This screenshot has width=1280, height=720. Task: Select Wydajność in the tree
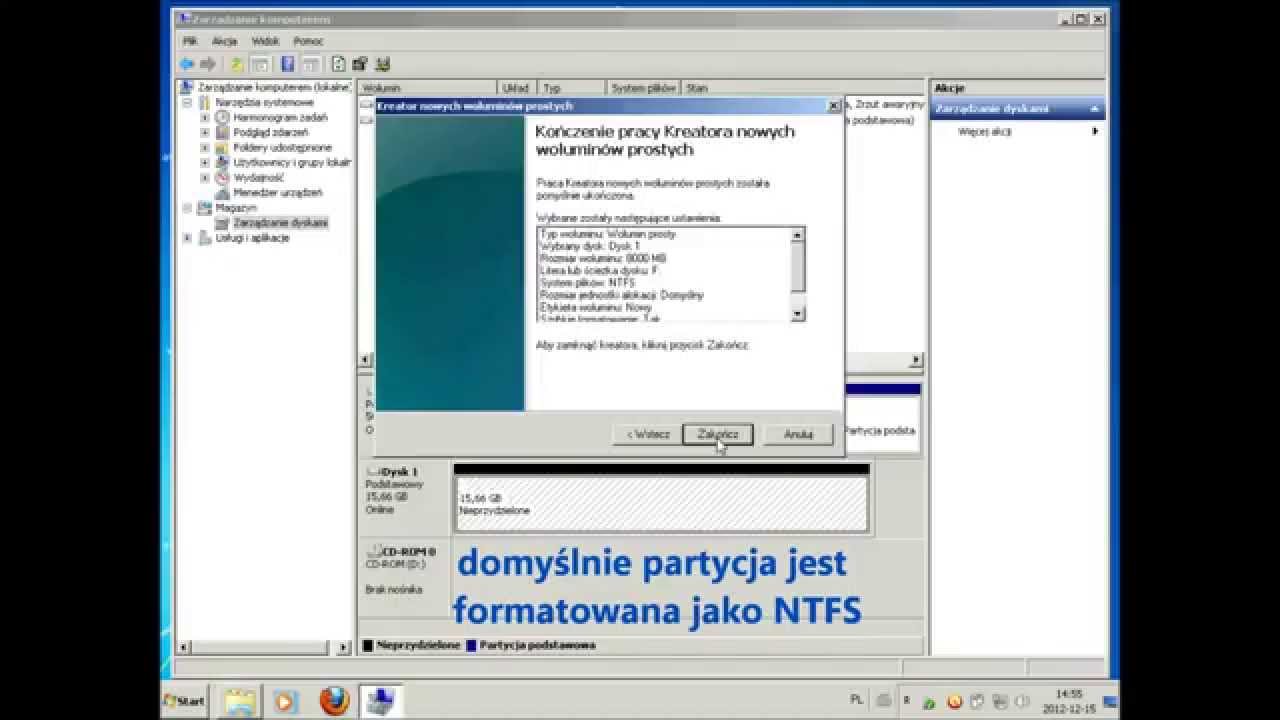click(x=258, y=177)
